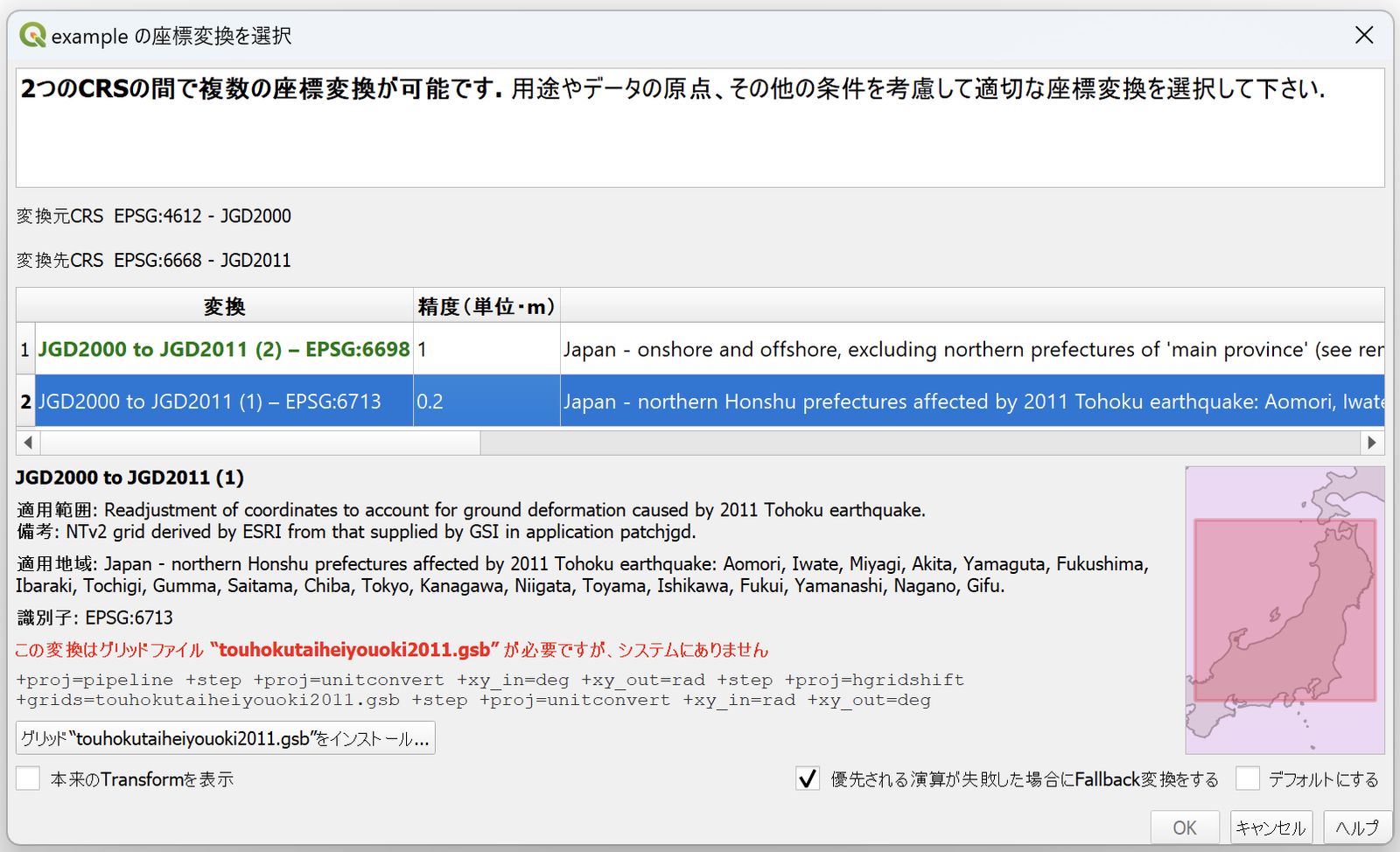Click the horizontal scrollbar thumb of table
The height and width of the screenshot is (852, 1400).
pyautogui.click(x=260, y=443)
